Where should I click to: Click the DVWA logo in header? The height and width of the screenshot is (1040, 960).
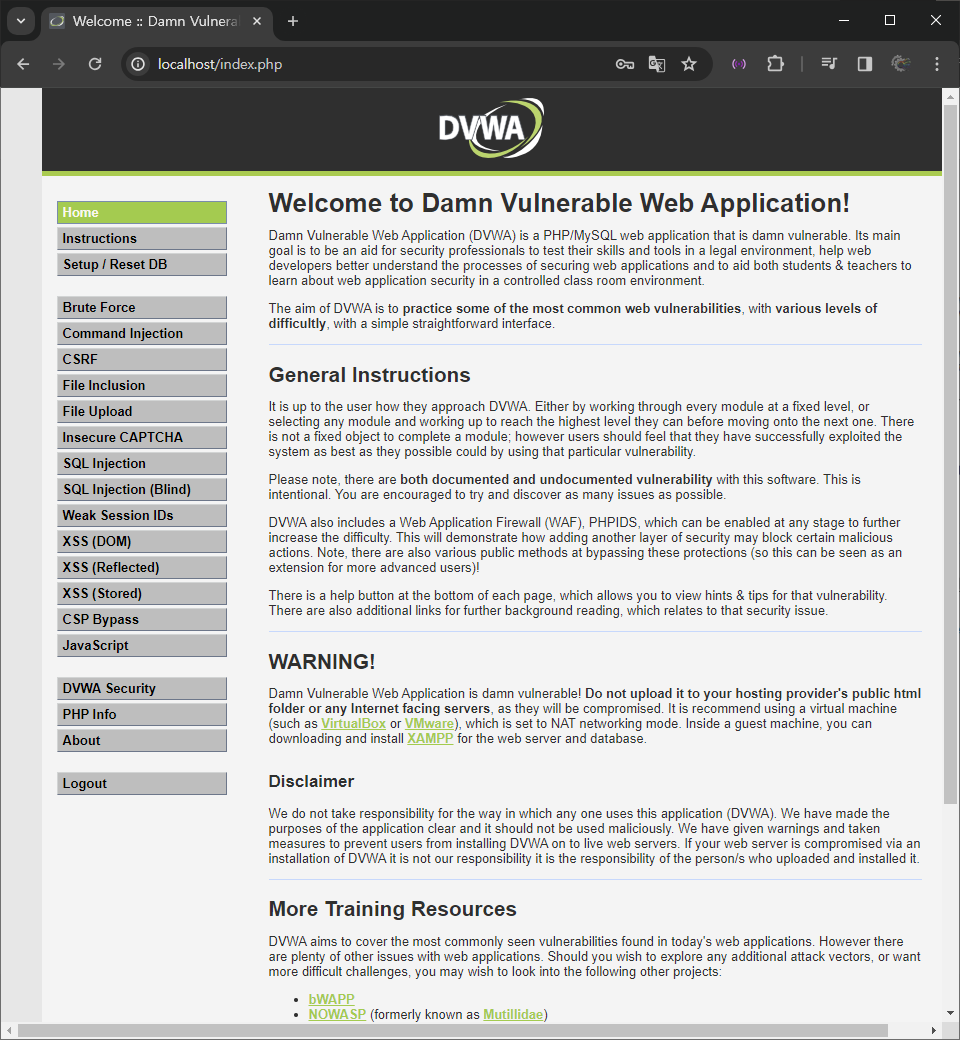pos(491,128)
